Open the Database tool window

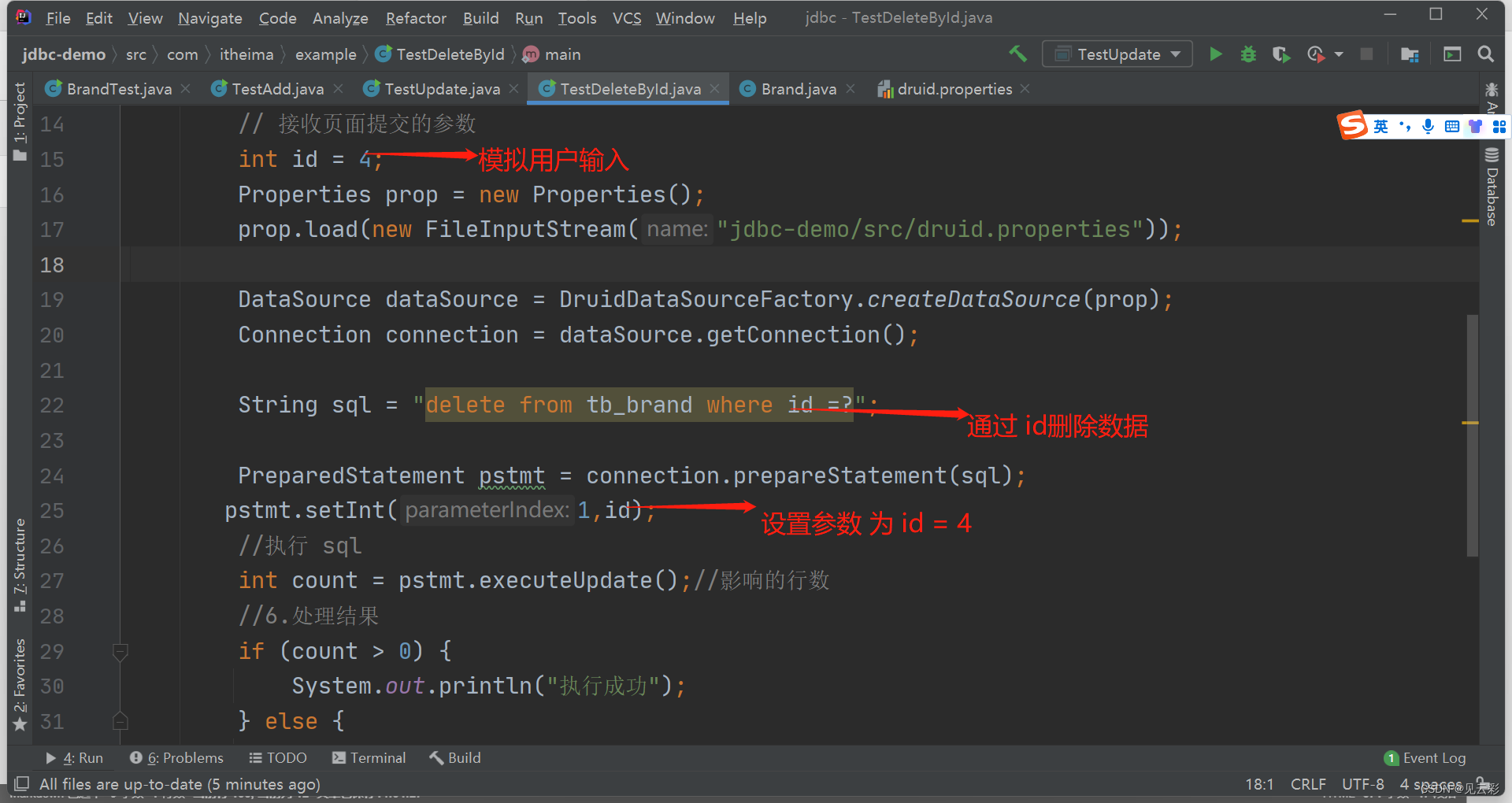click(1492, 186)
